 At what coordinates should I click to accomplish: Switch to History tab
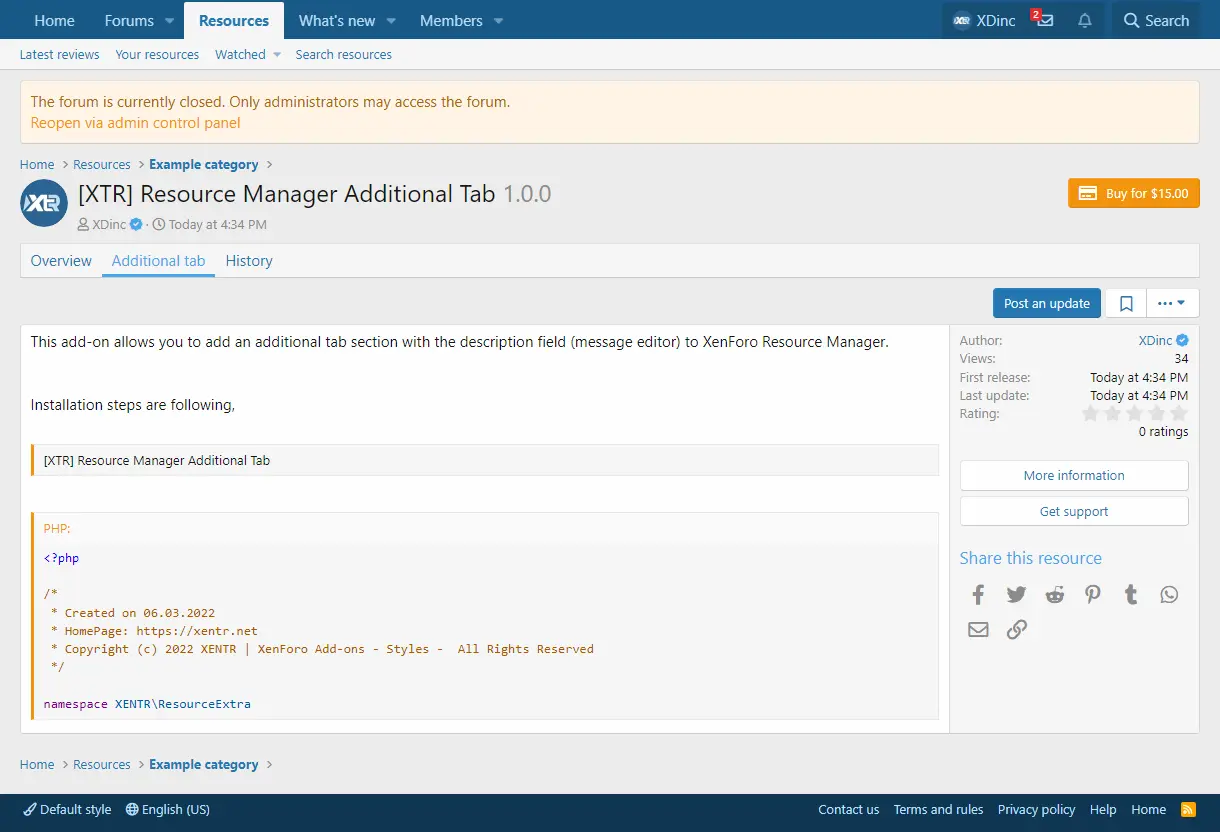[x=249, y=261]
